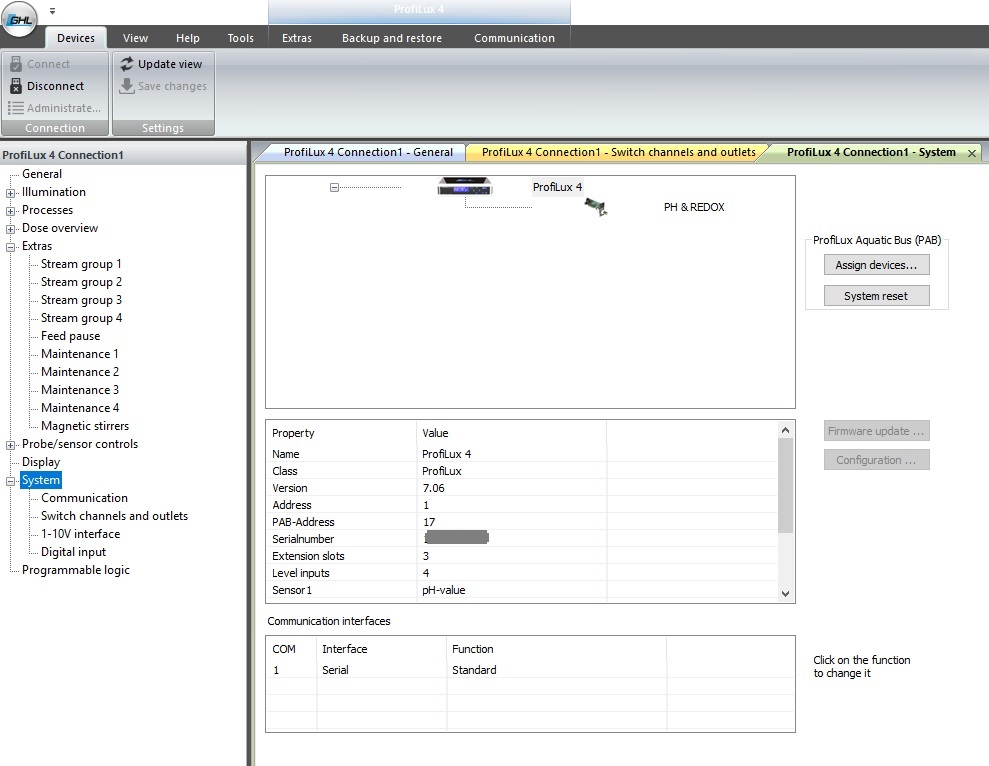Click the greyed Connect USB icon
989x766 pixels.
[16, 64]
